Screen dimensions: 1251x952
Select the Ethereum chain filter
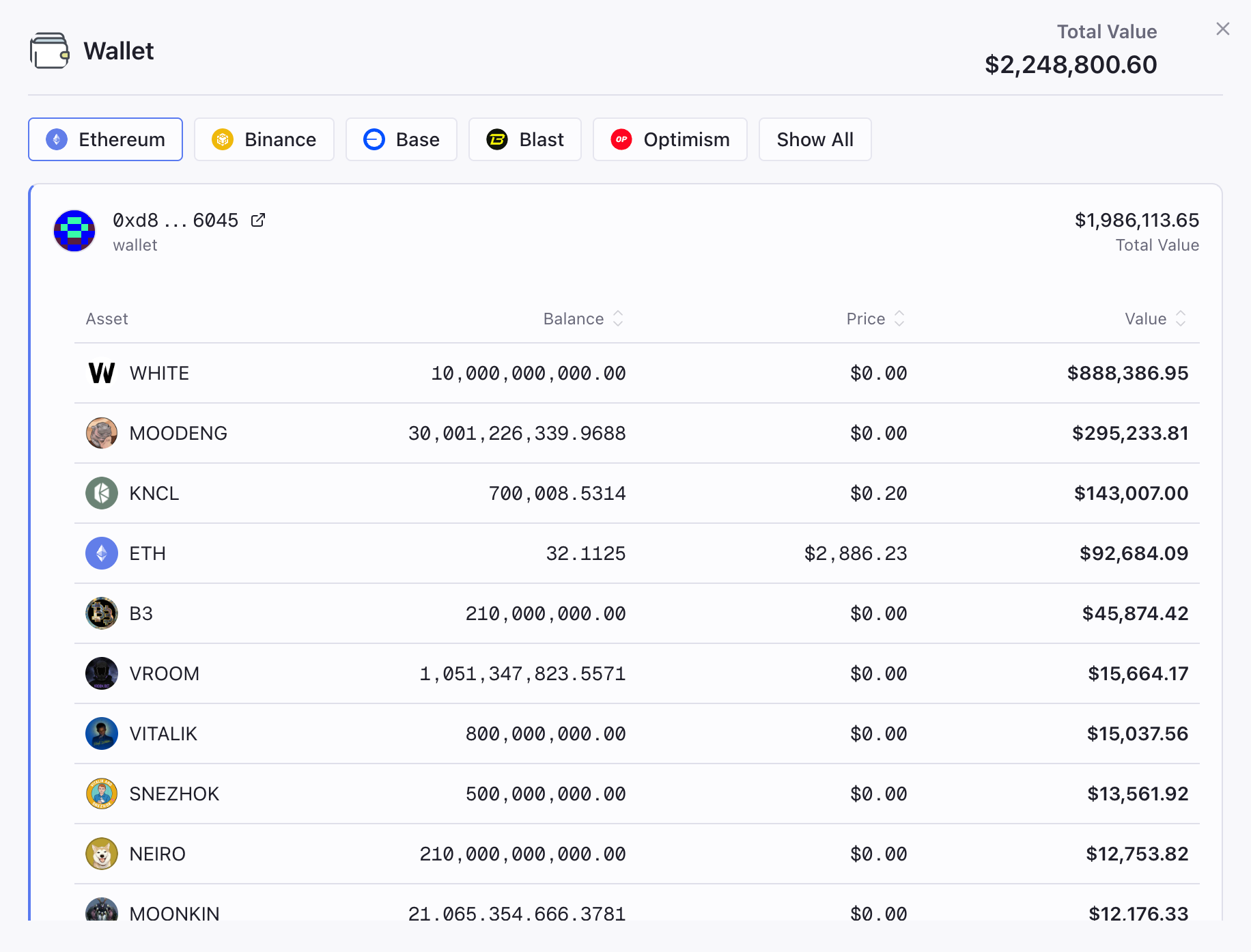pos(105,139)
